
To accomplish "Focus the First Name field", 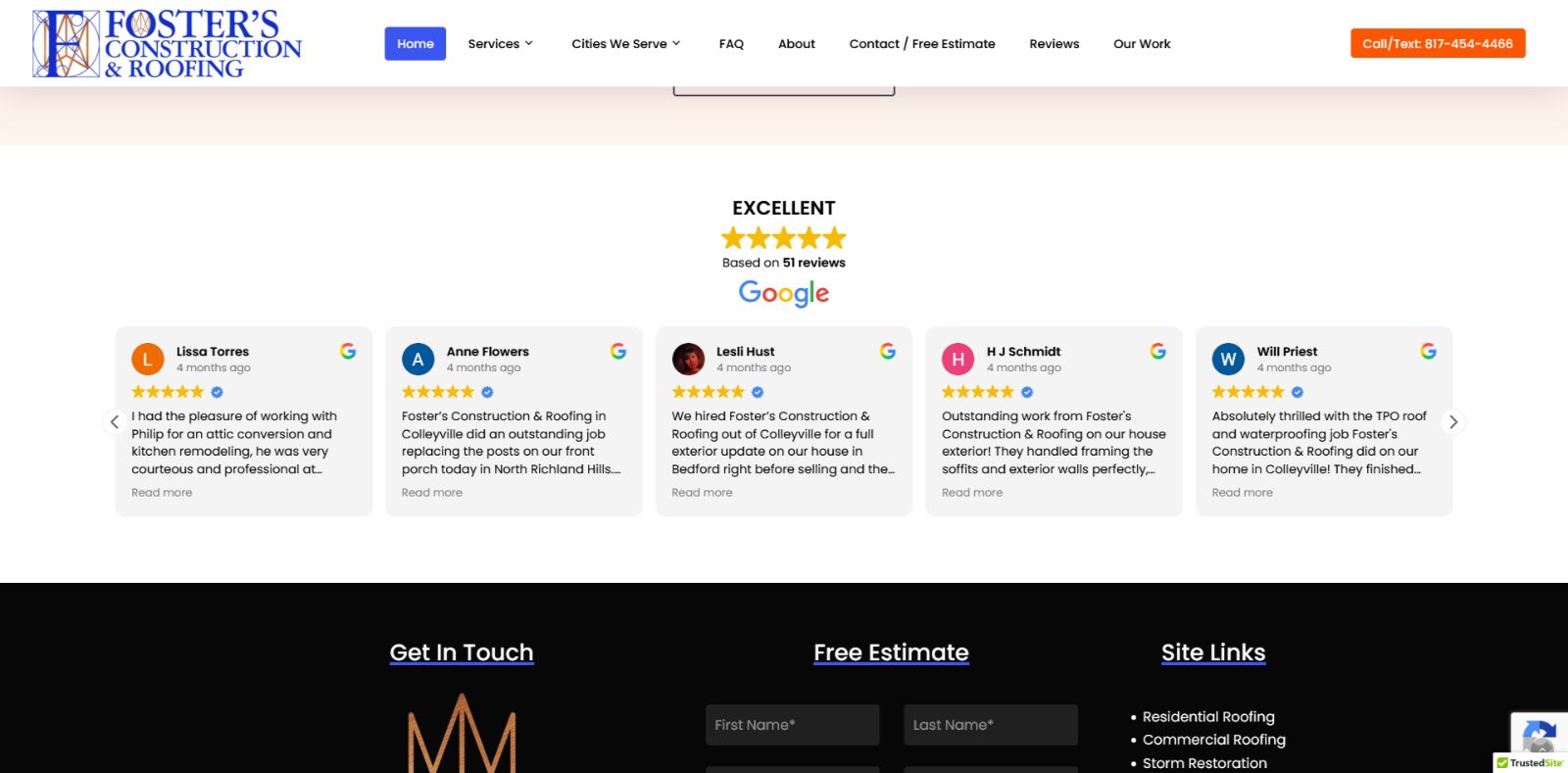I will click(793, 725).
